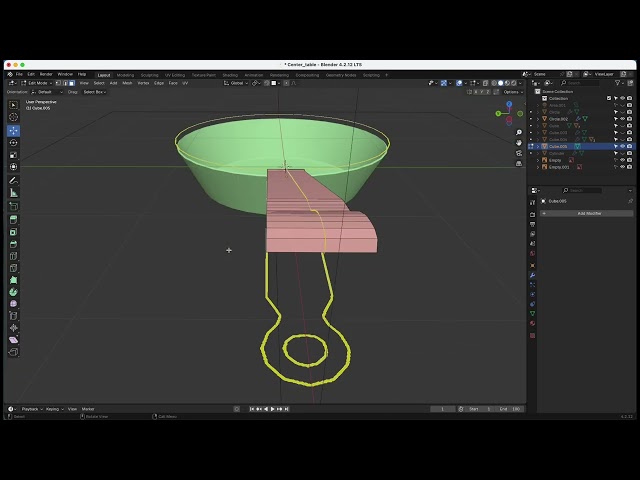Image resolution: width=640 pixels, height=480 pixels.
Task: Select the Annotate tool
Action: [13, 180]
